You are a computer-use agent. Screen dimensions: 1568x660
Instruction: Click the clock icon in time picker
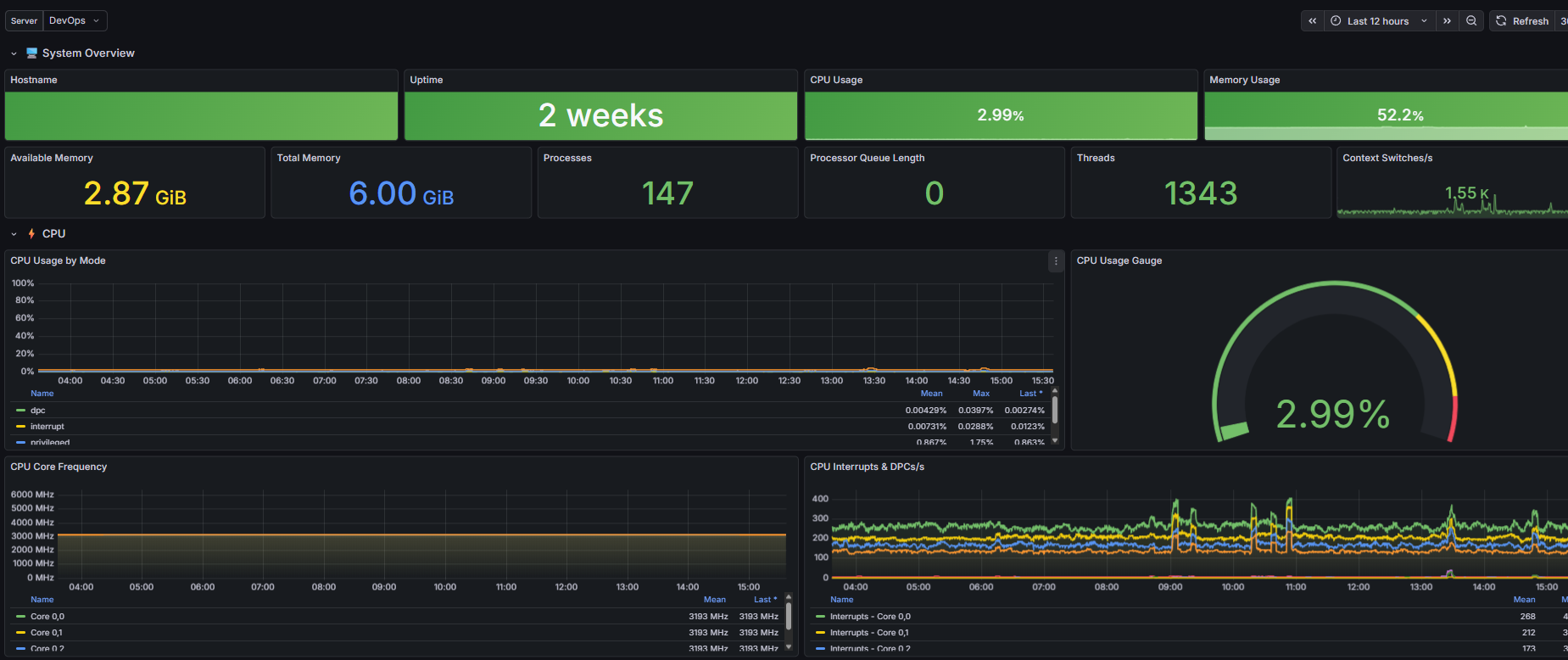click(x=1336, y=21)
